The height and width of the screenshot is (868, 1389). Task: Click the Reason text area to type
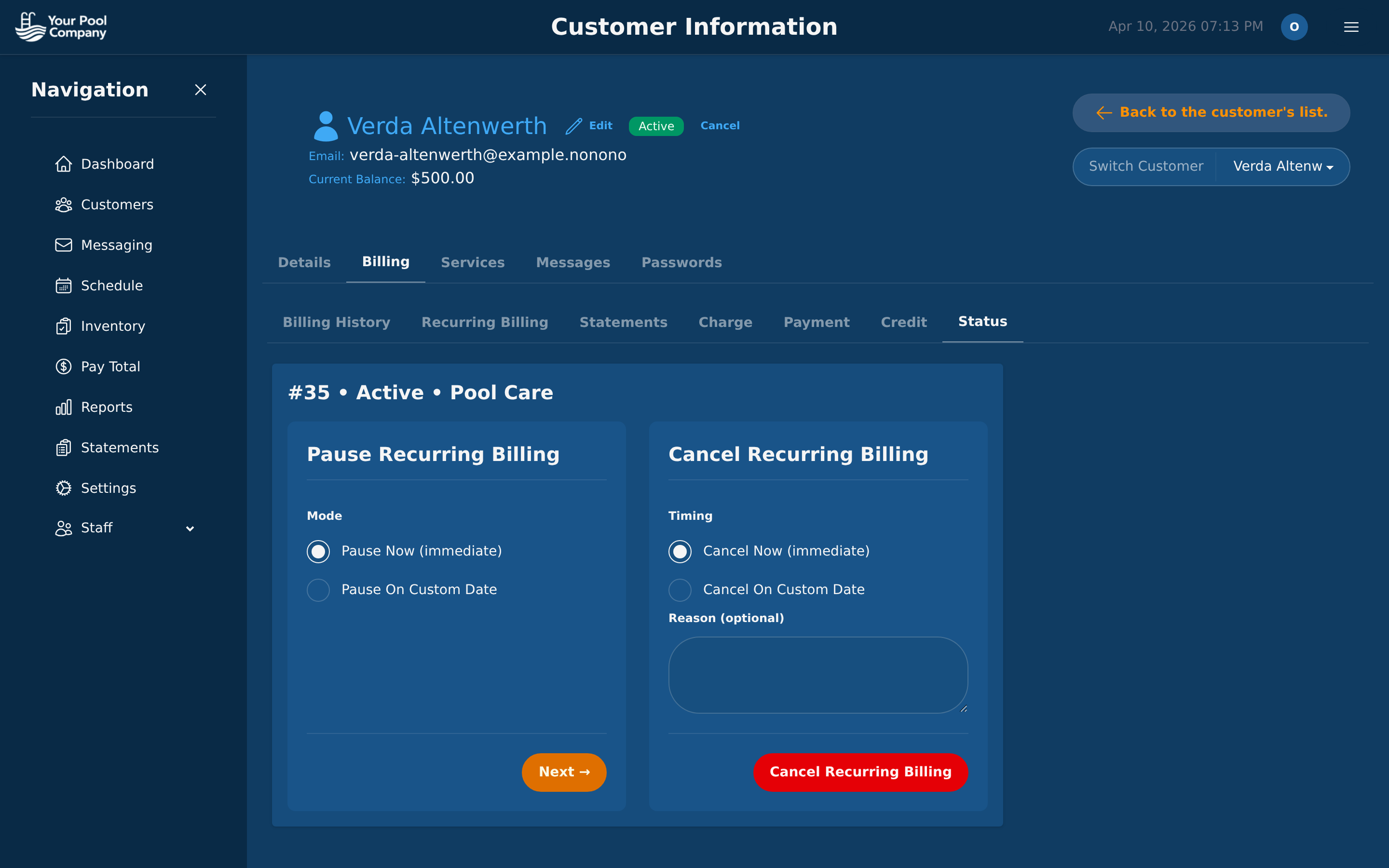(x=817, y=675)
